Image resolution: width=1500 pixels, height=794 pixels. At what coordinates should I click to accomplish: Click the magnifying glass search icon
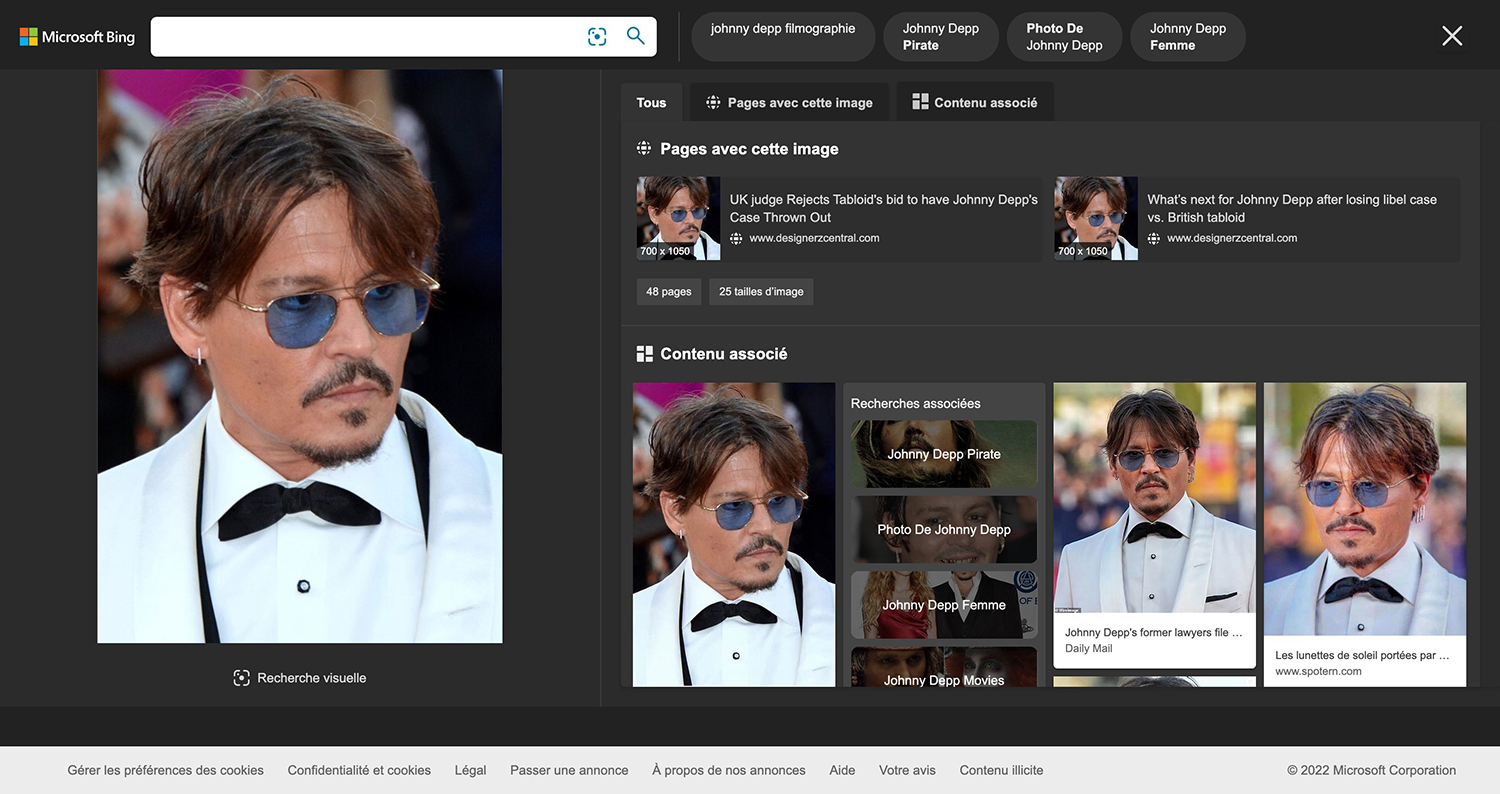coord(636,36)
